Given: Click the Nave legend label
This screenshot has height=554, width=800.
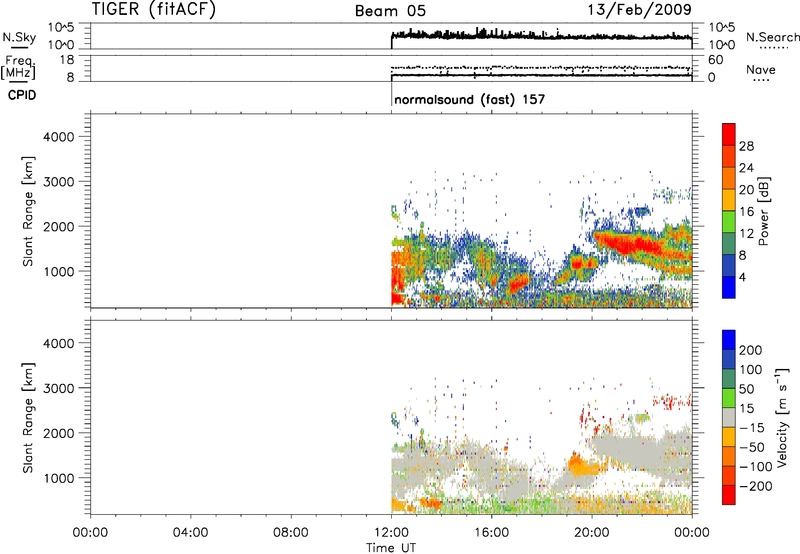Looking at the screenshot, I should pos(760,69).
